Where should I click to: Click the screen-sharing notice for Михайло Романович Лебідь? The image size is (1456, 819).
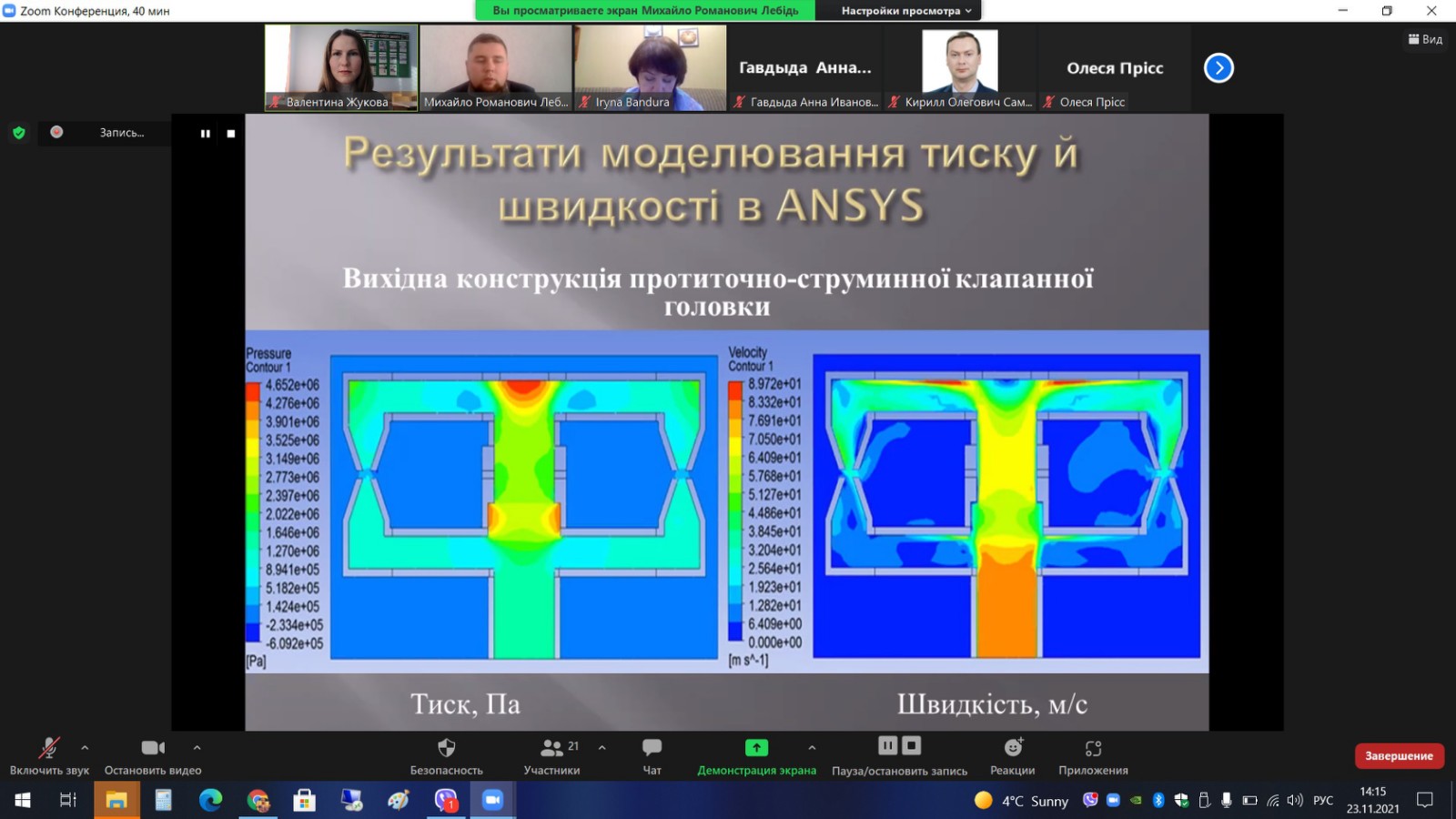click(645, 11)
